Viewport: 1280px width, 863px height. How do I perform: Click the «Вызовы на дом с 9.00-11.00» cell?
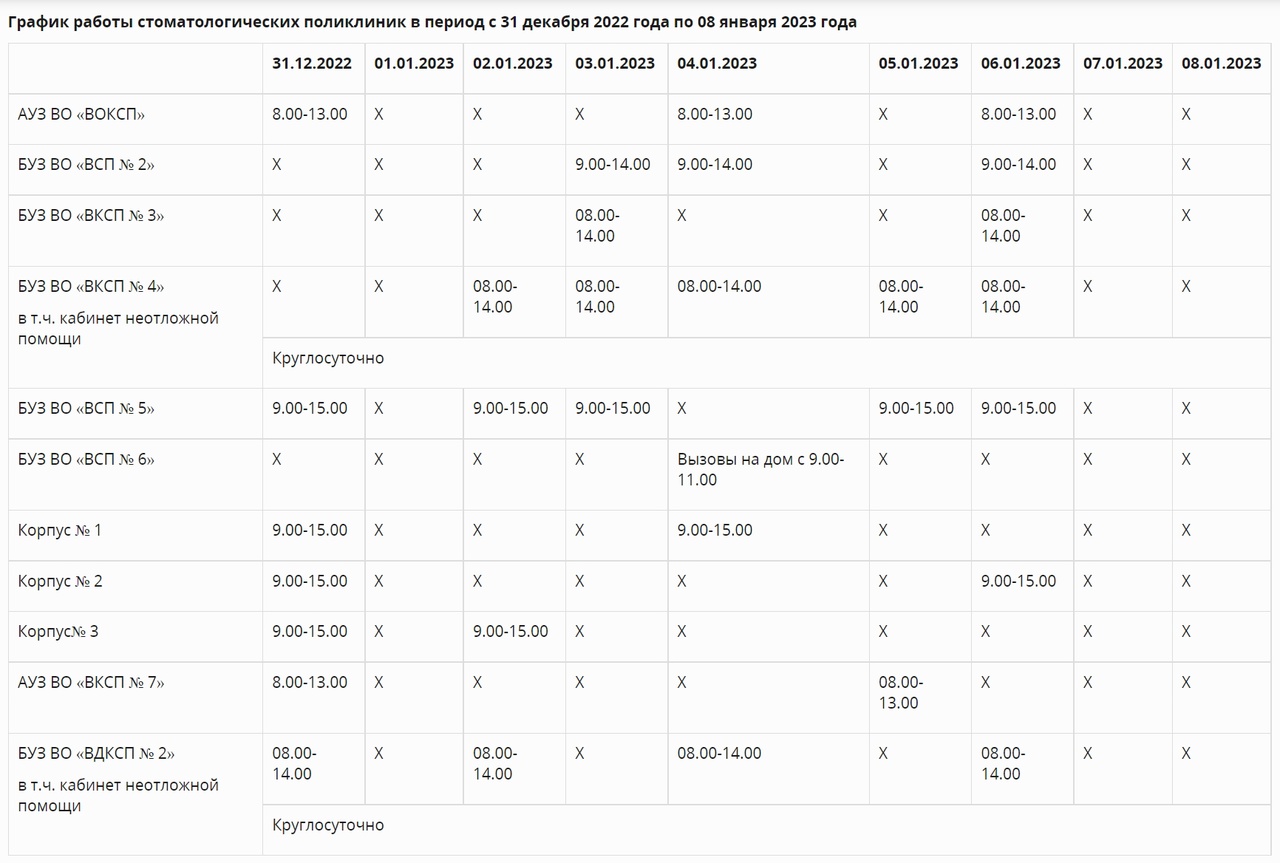[x=761, y=469]
